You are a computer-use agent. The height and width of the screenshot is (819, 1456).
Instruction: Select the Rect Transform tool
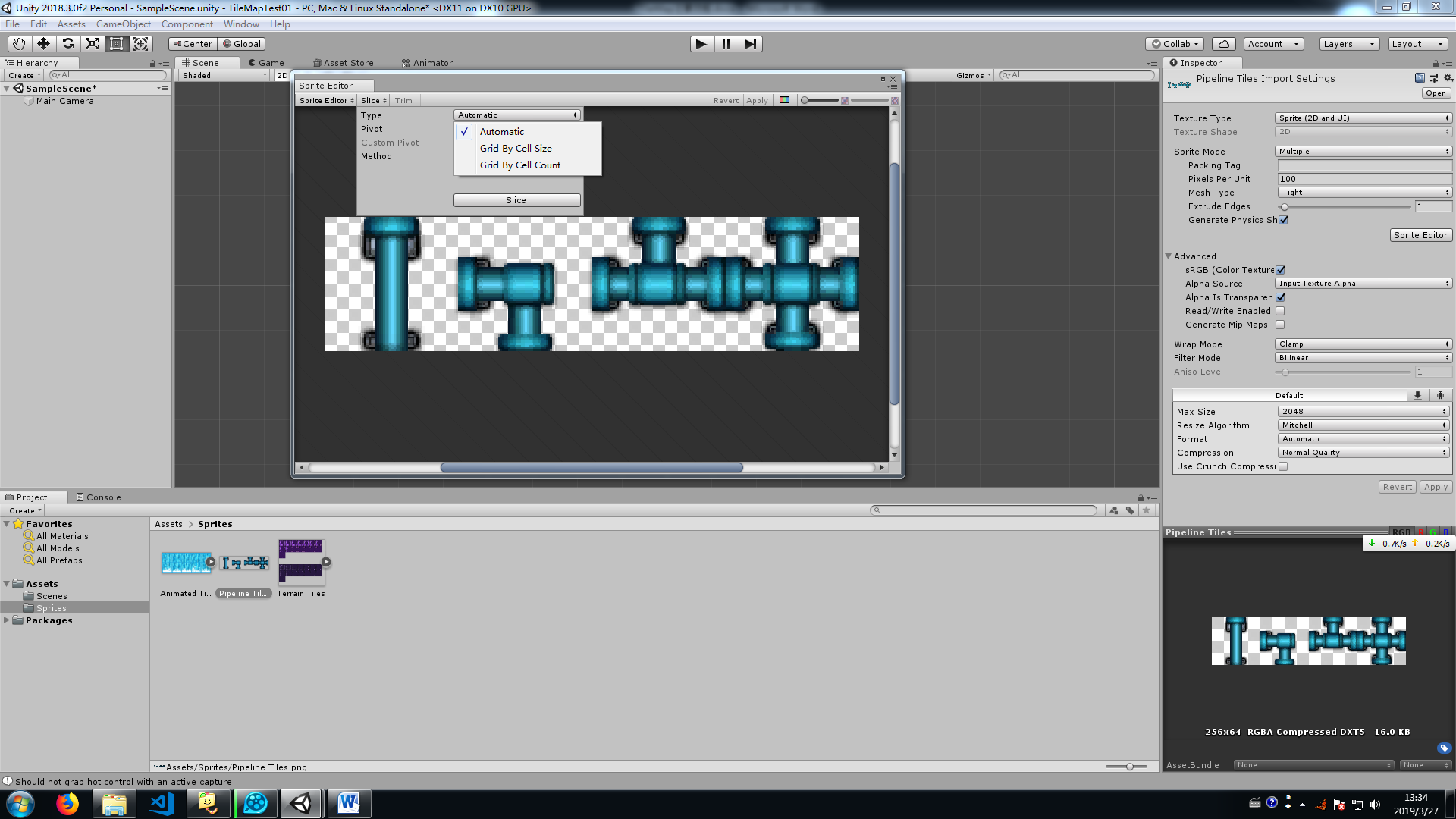pyautogui.click(x=116, y=44)
